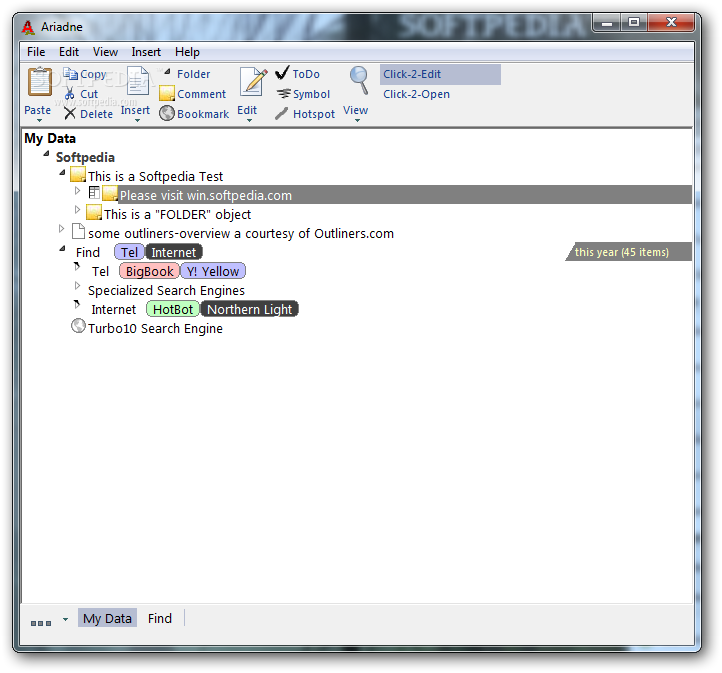Expand the outliners-overview node
This screenshot has height=673, width=722.
[x=61, y=228]
